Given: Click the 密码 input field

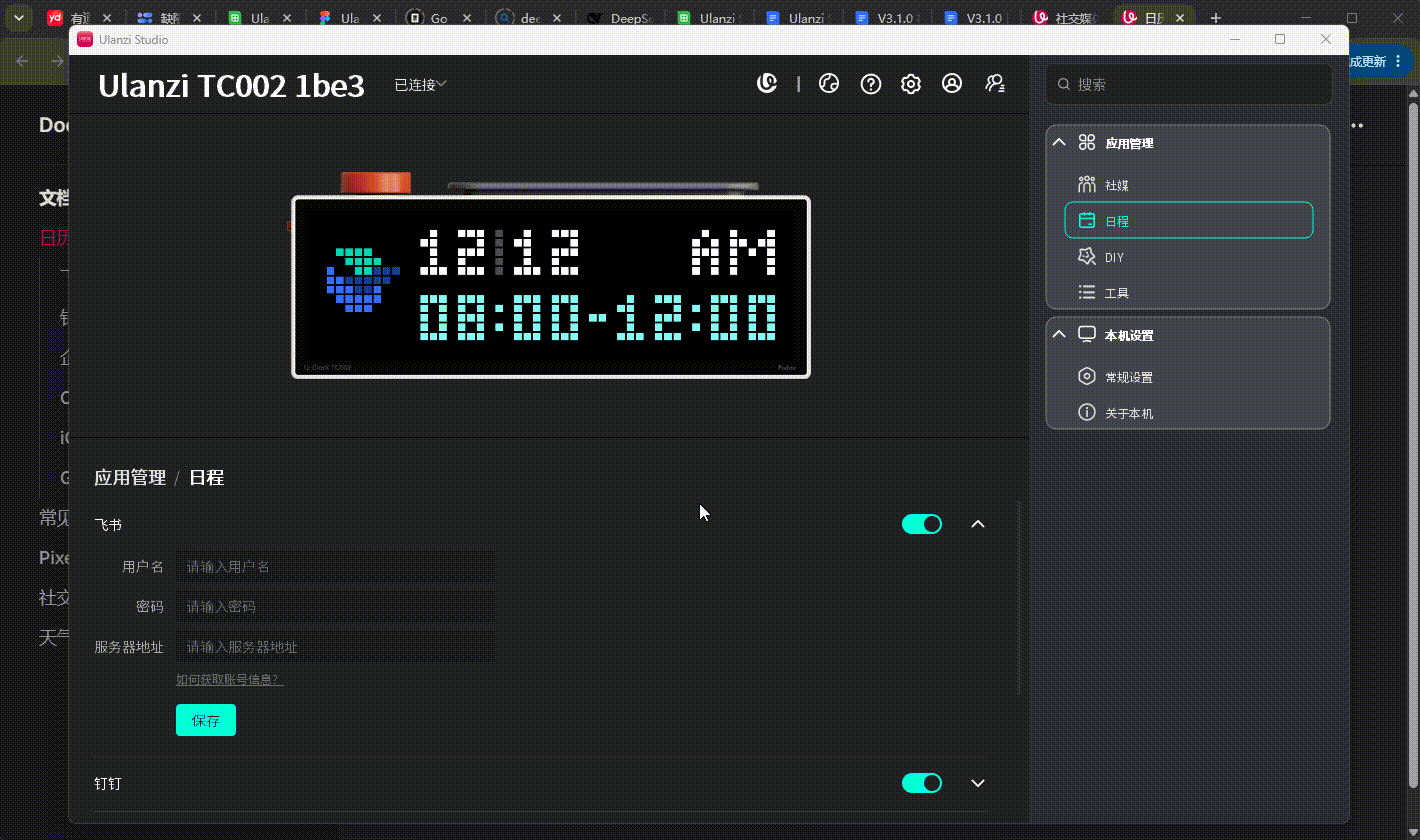Looking at the screenshot, I should 335,606.
